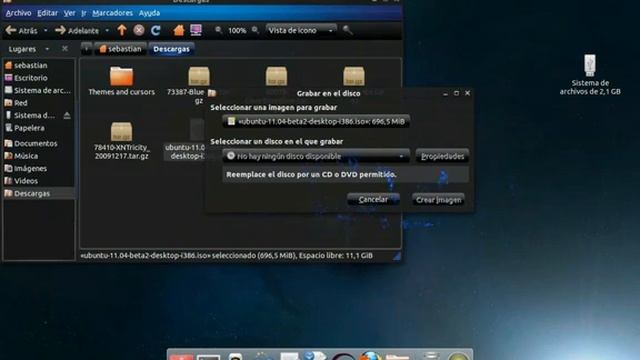
Task: Click the file manager resize grip corner
Action: click(396, 256)
